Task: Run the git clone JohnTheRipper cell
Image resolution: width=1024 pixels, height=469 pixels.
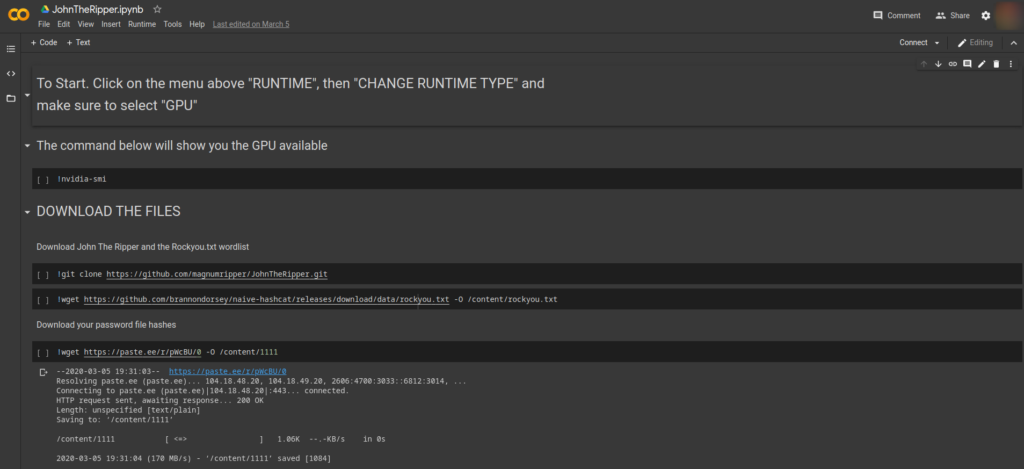Action: click(x=42, y=275)
